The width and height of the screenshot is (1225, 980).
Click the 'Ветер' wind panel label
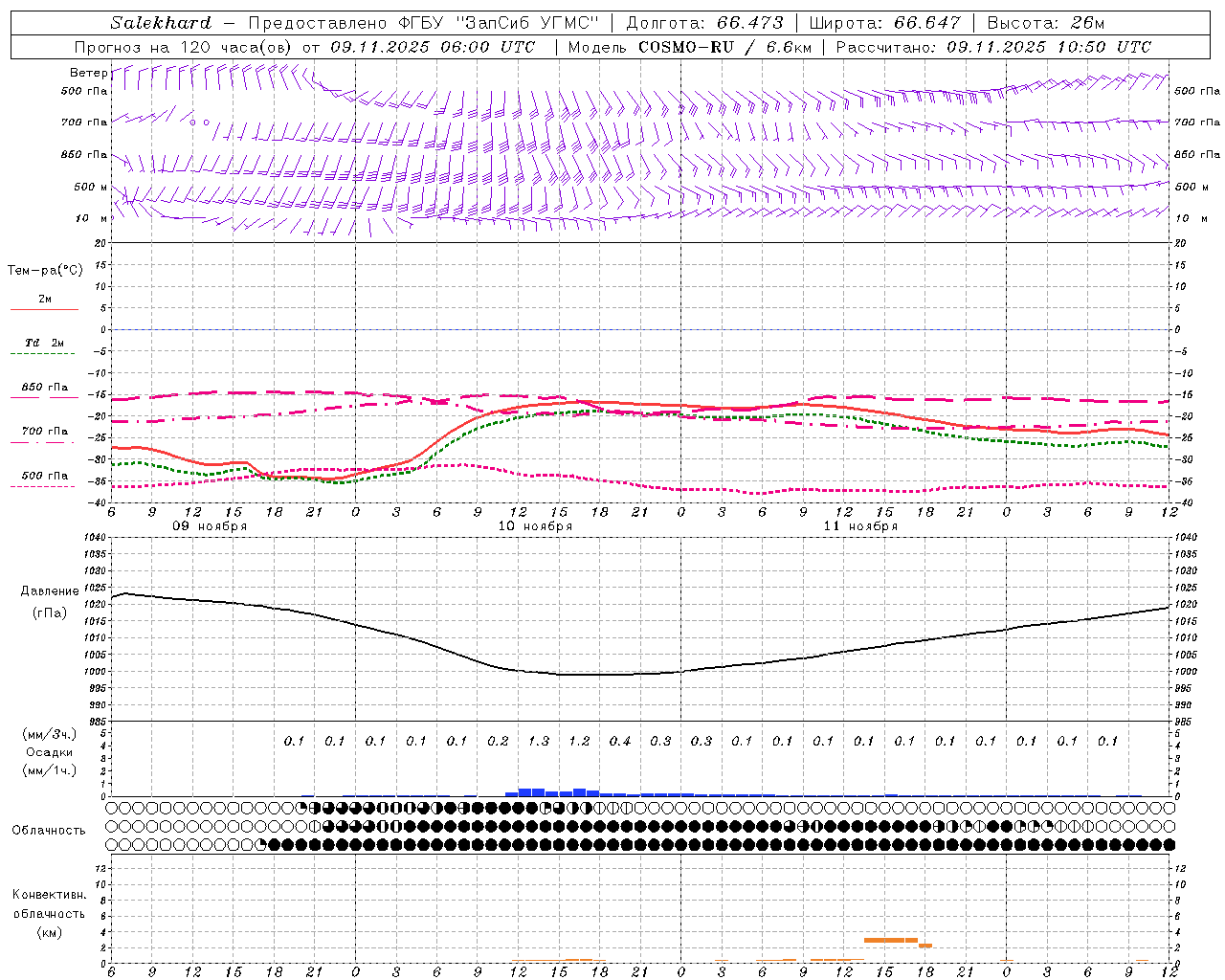pos(88,73)
